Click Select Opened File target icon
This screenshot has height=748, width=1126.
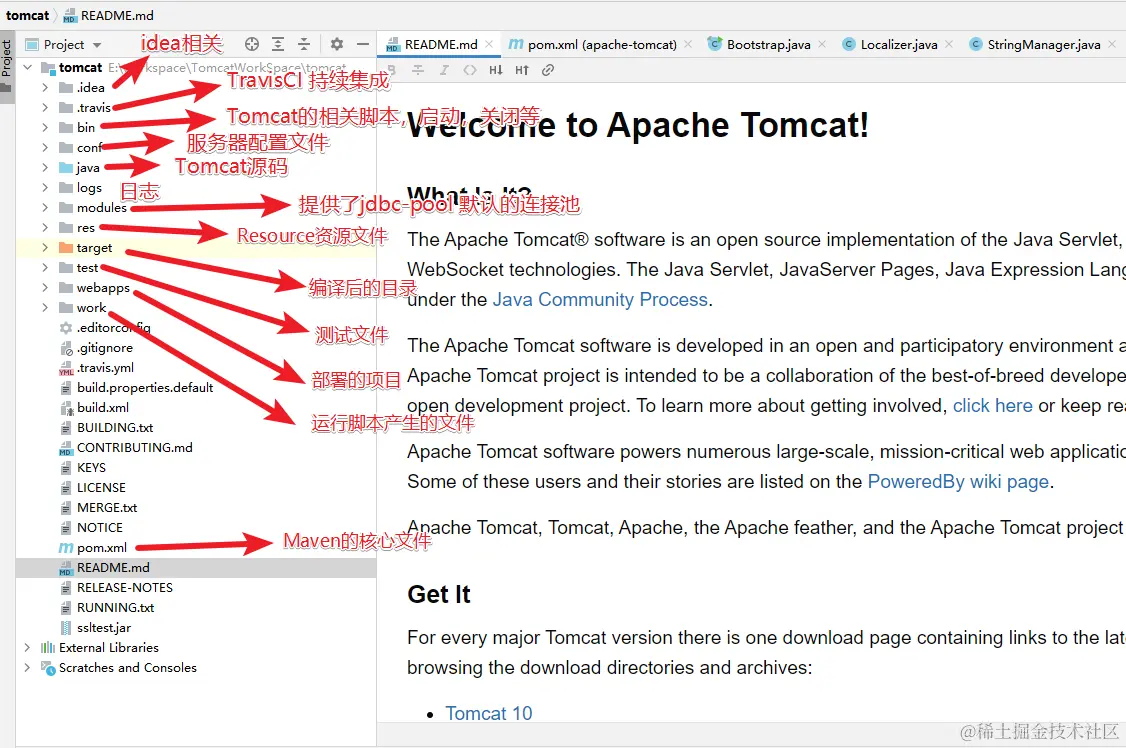pos(251,45)
